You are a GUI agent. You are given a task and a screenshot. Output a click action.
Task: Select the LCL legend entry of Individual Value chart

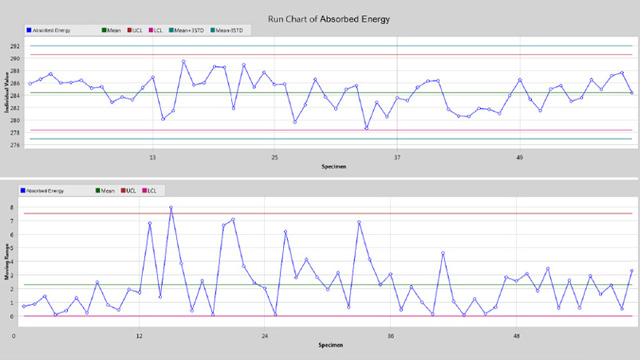pos(156,30)
